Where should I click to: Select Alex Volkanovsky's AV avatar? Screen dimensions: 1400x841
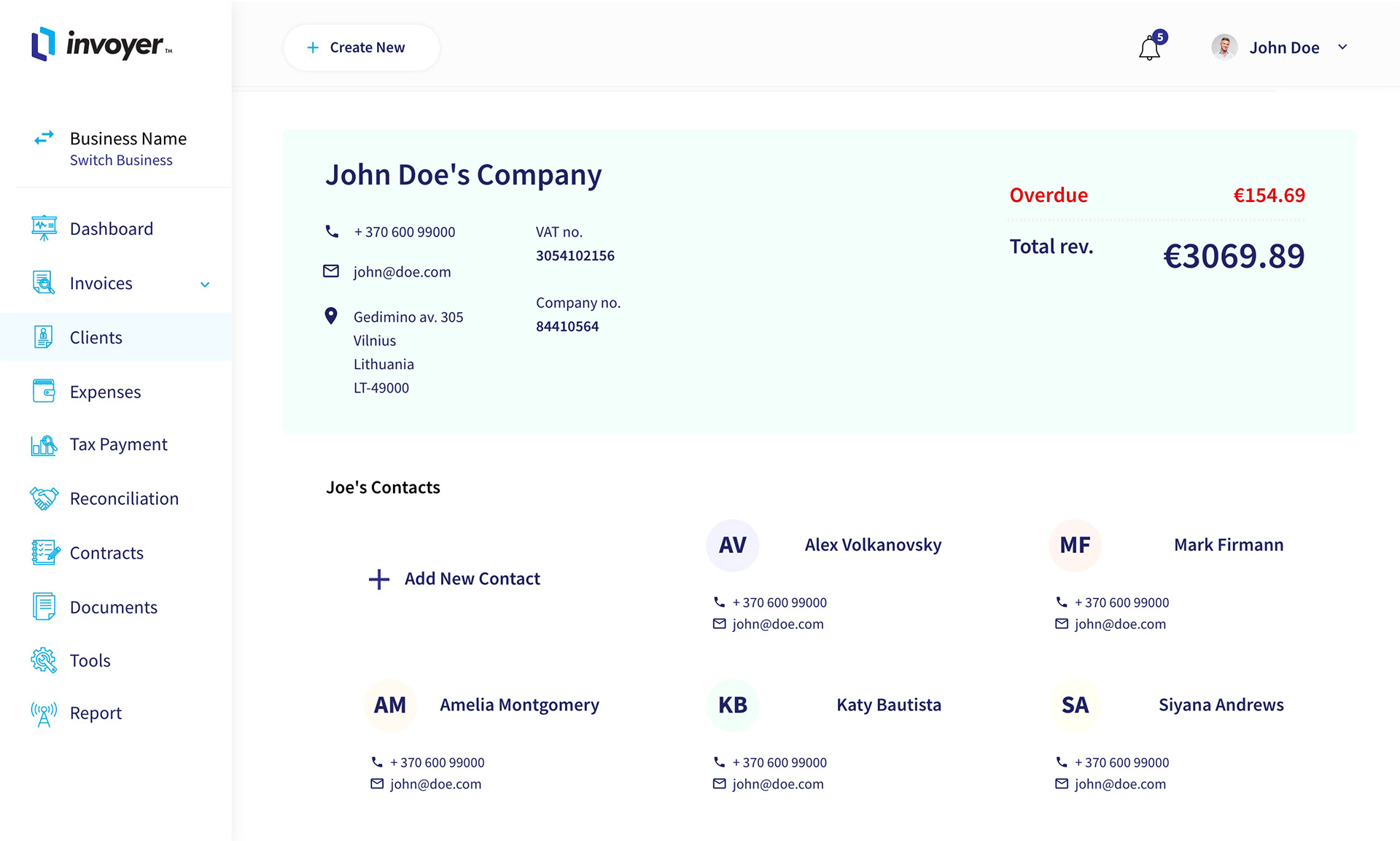pyautogui.click(x=732, y=545)
